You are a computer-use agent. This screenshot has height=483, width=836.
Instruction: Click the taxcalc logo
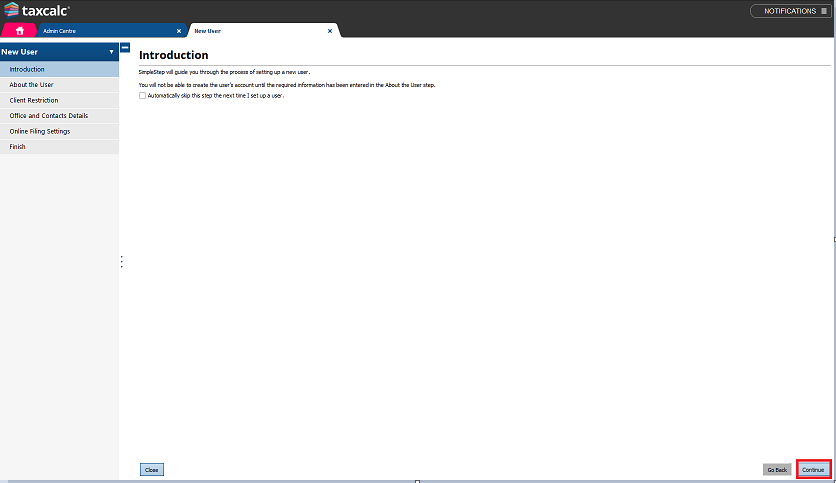point(38,10)
